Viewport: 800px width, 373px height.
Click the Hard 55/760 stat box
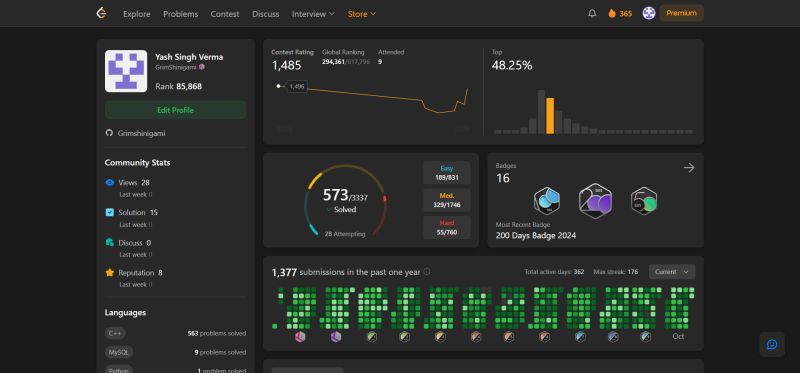(x=446, y=228)
